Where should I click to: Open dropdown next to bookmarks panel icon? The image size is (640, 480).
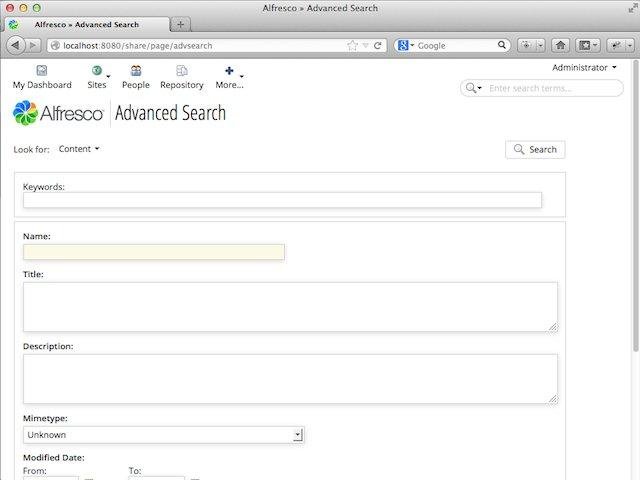tap(596, 45)
